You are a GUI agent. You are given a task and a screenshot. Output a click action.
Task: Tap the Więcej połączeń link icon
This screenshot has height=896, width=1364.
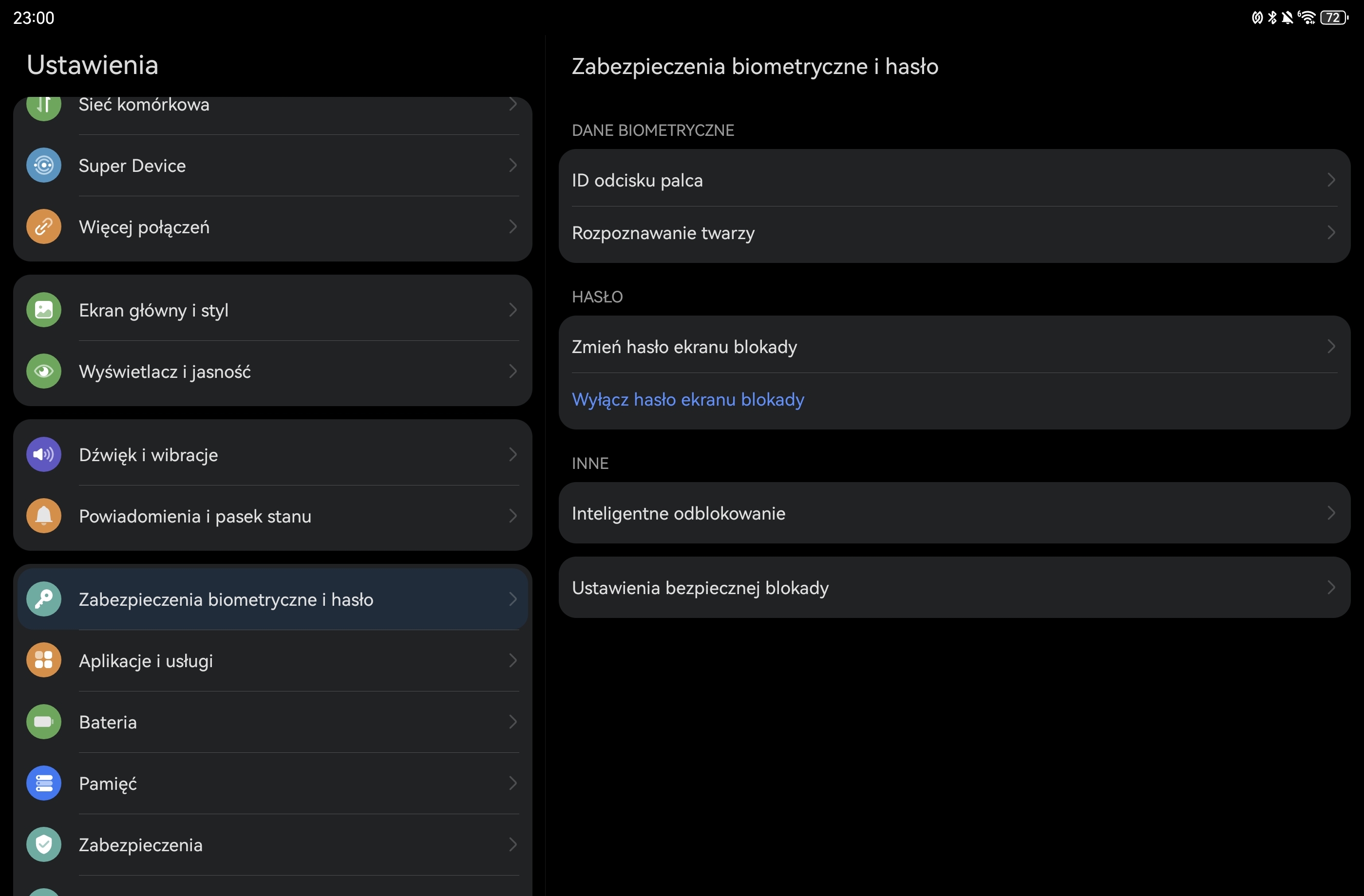(x=43, y=227)
